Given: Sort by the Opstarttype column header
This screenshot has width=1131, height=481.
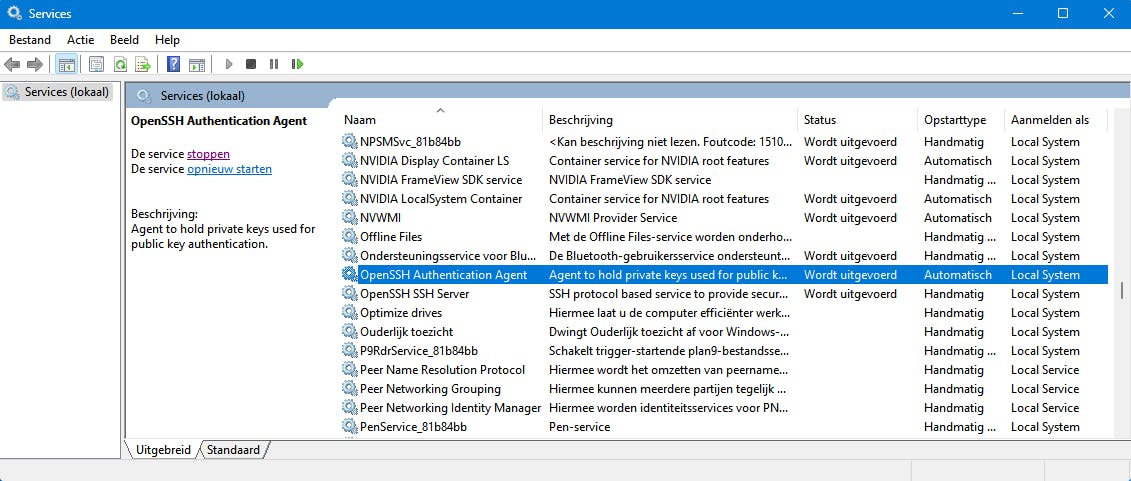Looking at the screenshot, I should [x=961, y=120].
